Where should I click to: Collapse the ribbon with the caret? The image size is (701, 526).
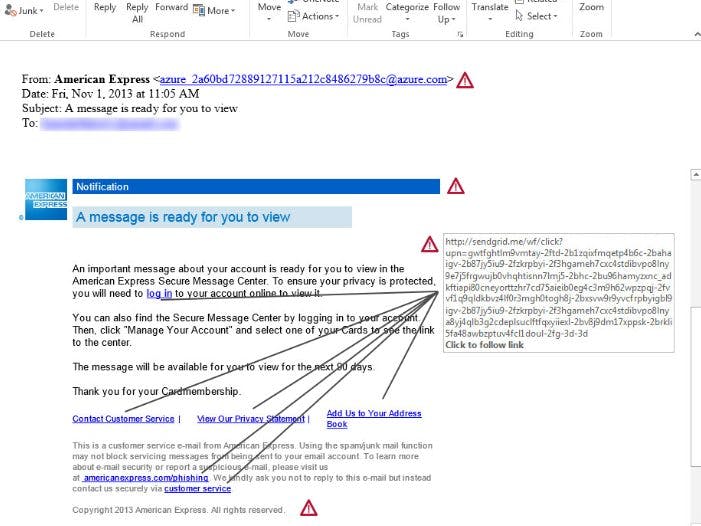697,34
